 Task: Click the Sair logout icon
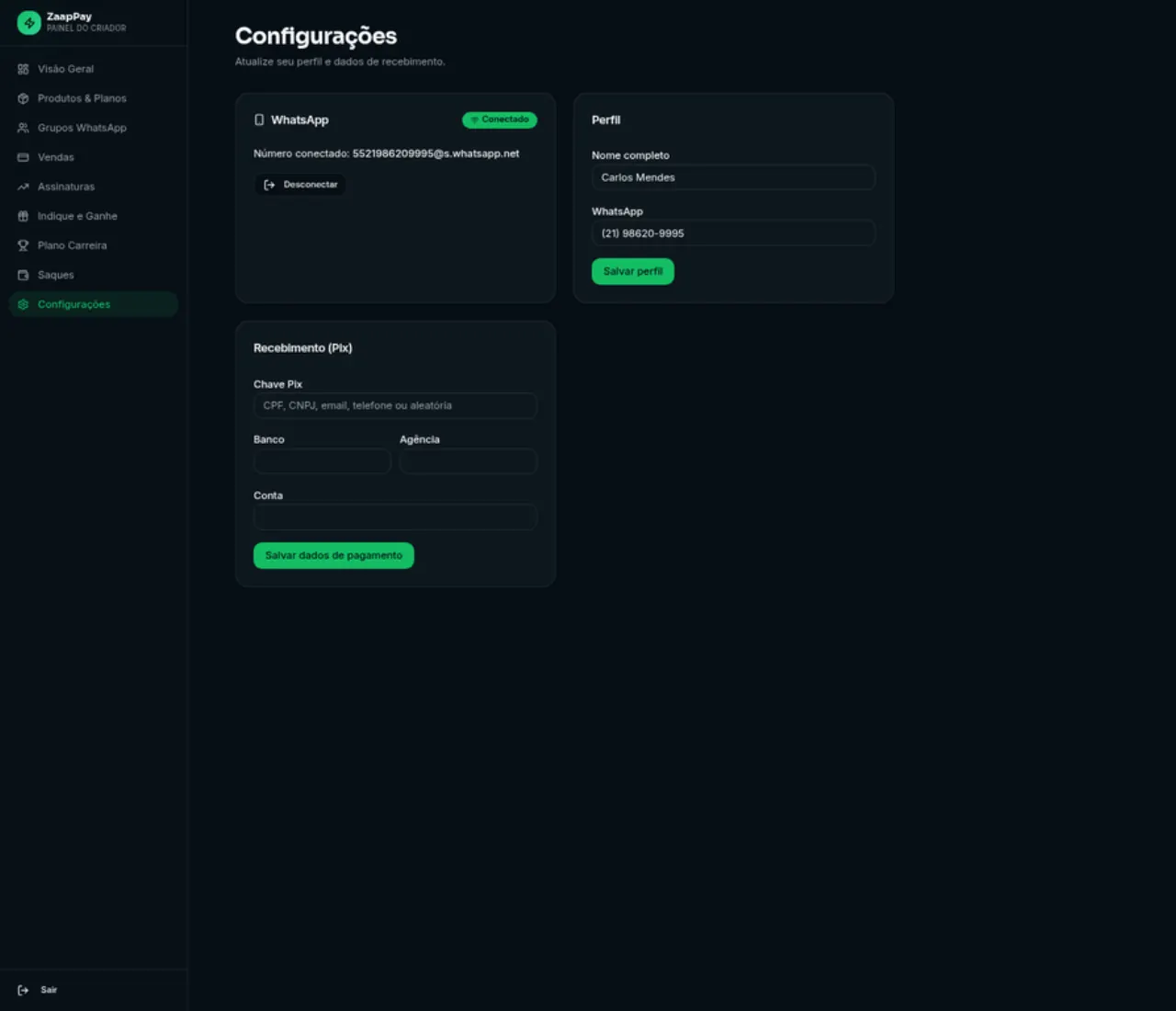tap(23, 990)
